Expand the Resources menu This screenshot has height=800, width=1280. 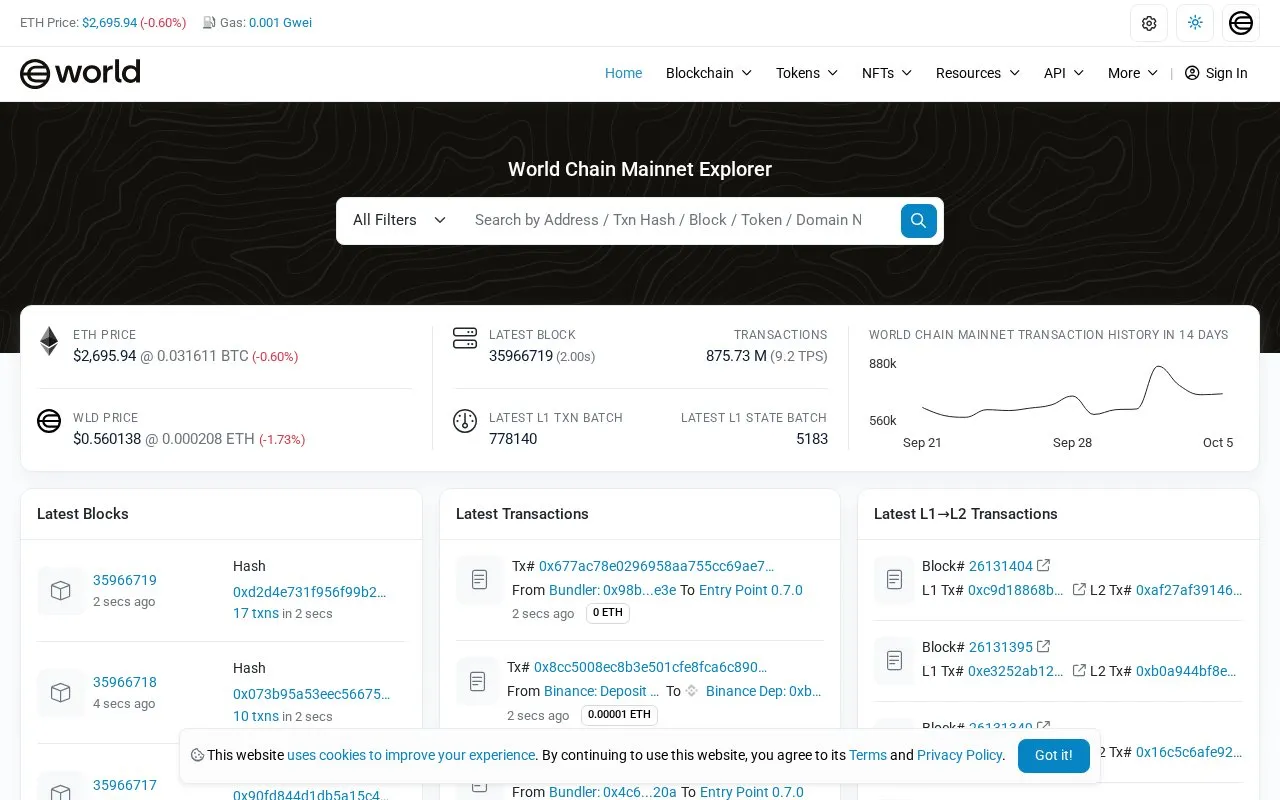pyautogui.click(x=978, y=73)
